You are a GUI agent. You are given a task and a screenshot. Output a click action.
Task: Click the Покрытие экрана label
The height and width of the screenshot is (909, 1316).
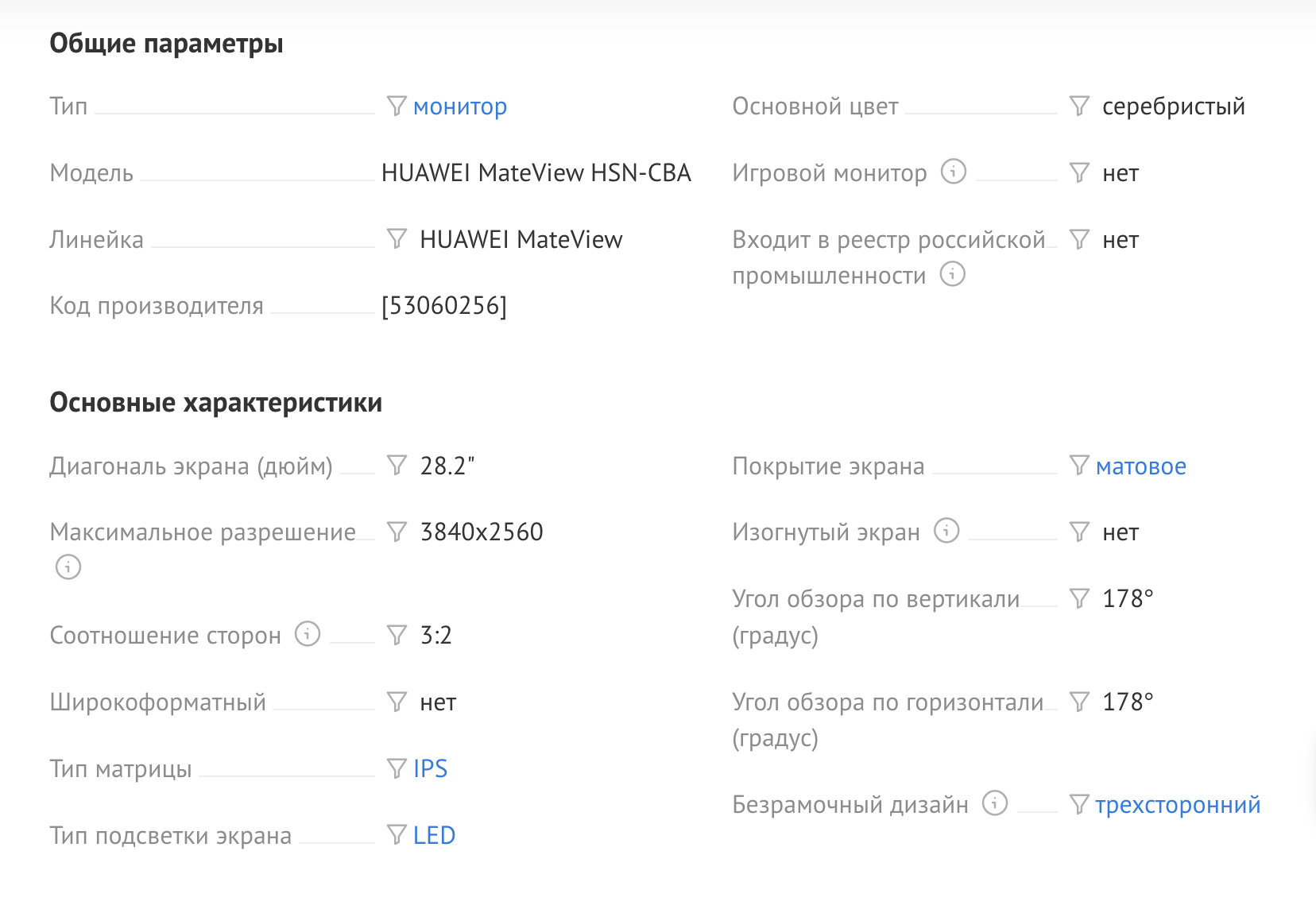(x=828, y=466)
